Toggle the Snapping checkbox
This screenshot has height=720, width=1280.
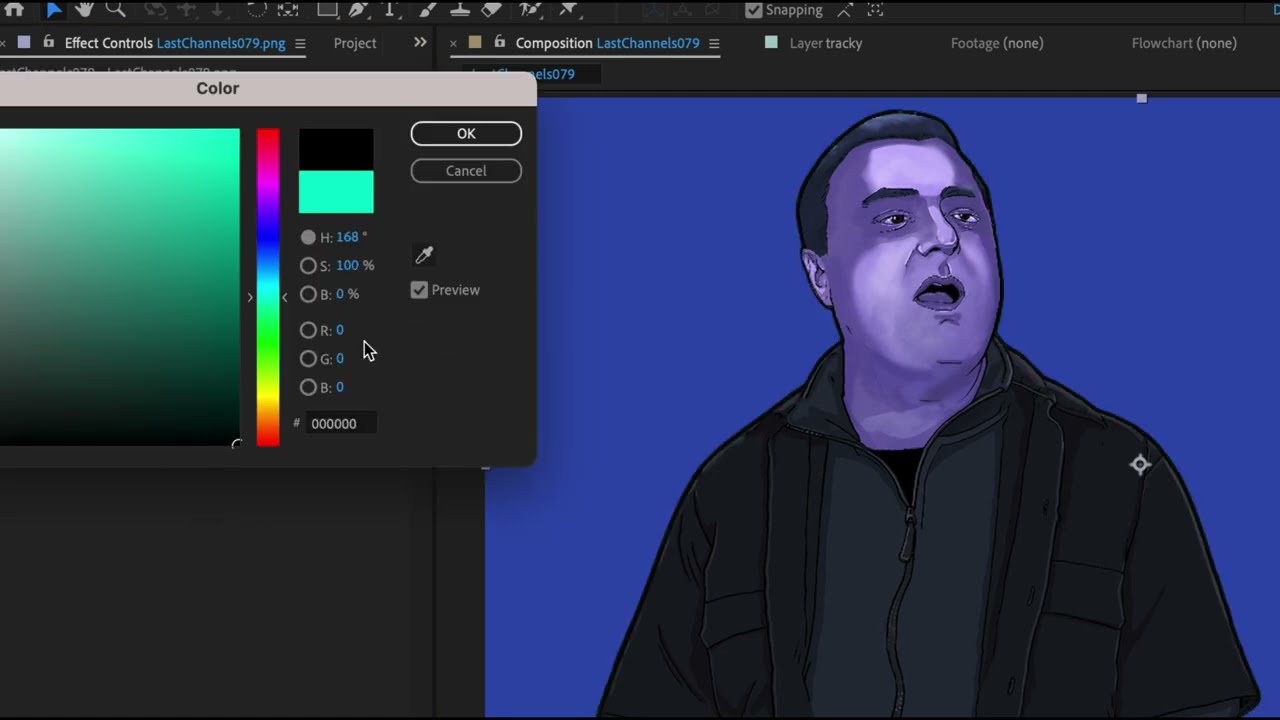754,10
